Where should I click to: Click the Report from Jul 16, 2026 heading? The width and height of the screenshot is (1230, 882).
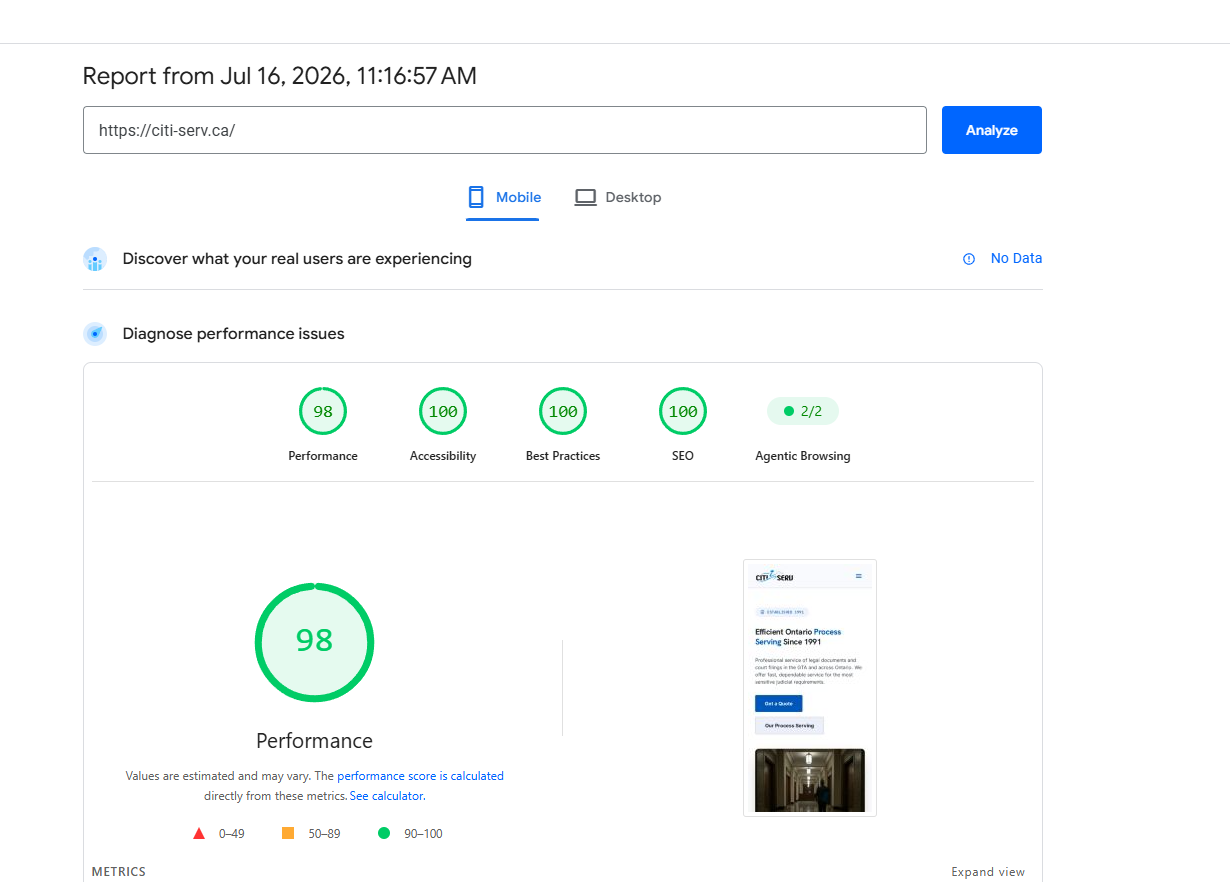click(280, 75)
